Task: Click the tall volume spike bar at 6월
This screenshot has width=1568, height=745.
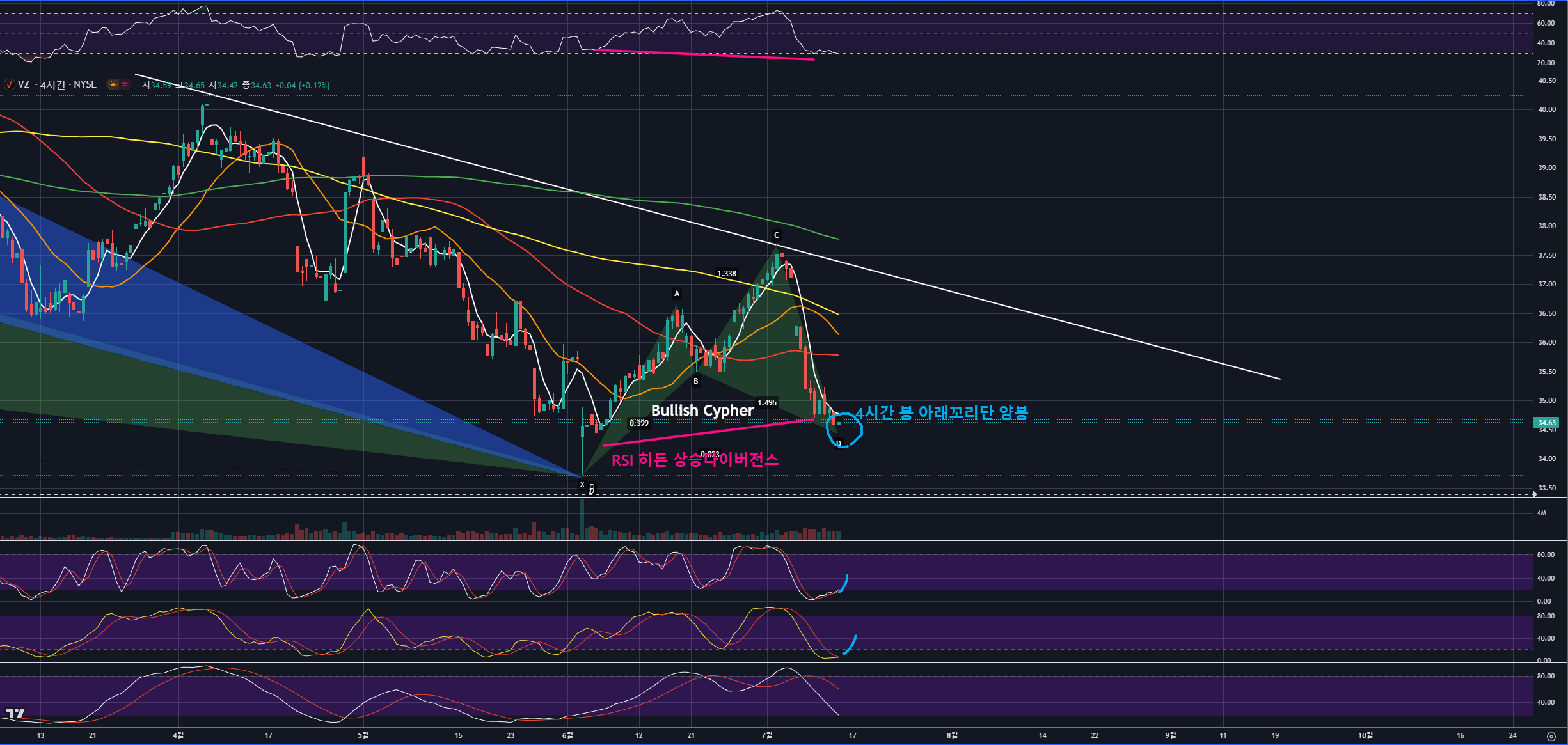Action: (582, 518)
